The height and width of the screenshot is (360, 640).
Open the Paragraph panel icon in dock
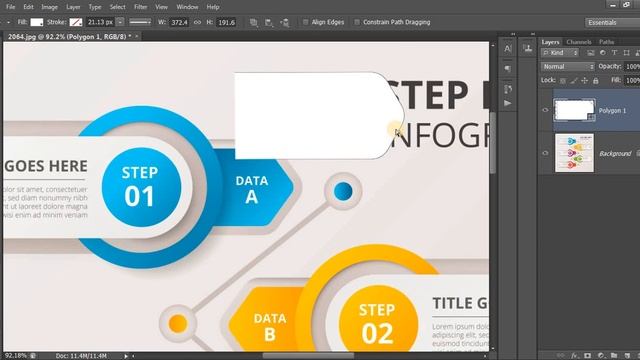pos(508,69)
